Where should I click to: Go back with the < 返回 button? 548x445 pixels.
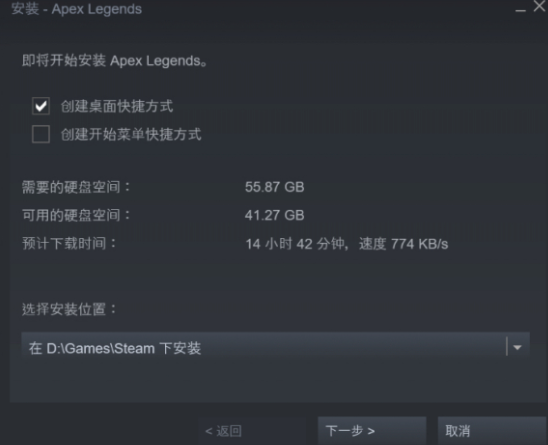pyautogui.click(x=223, y=431)
